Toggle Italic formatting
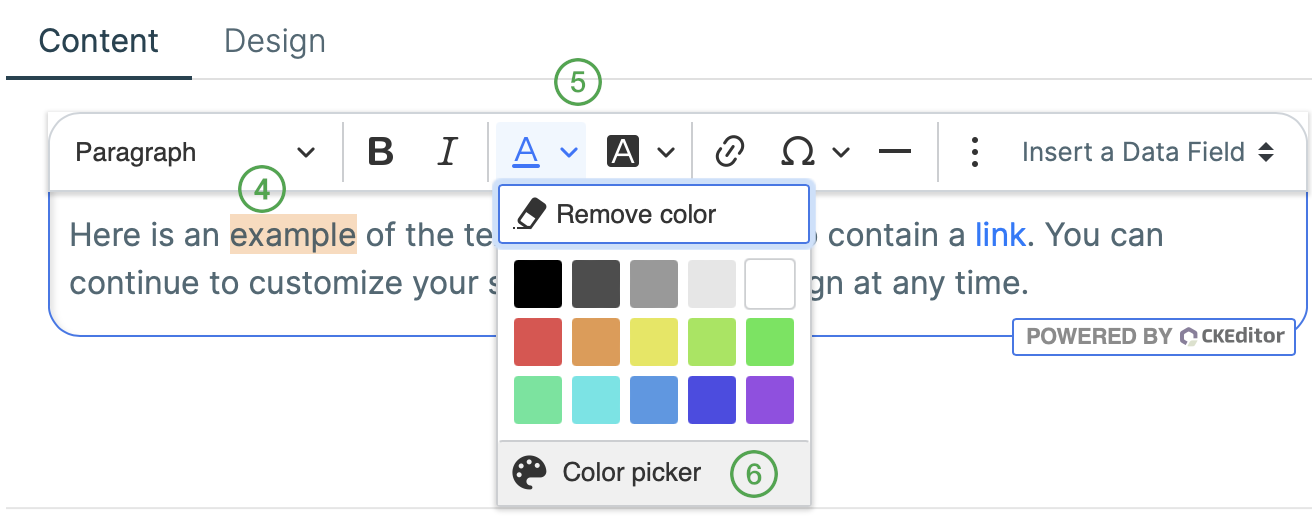 (x=447, y=152)
